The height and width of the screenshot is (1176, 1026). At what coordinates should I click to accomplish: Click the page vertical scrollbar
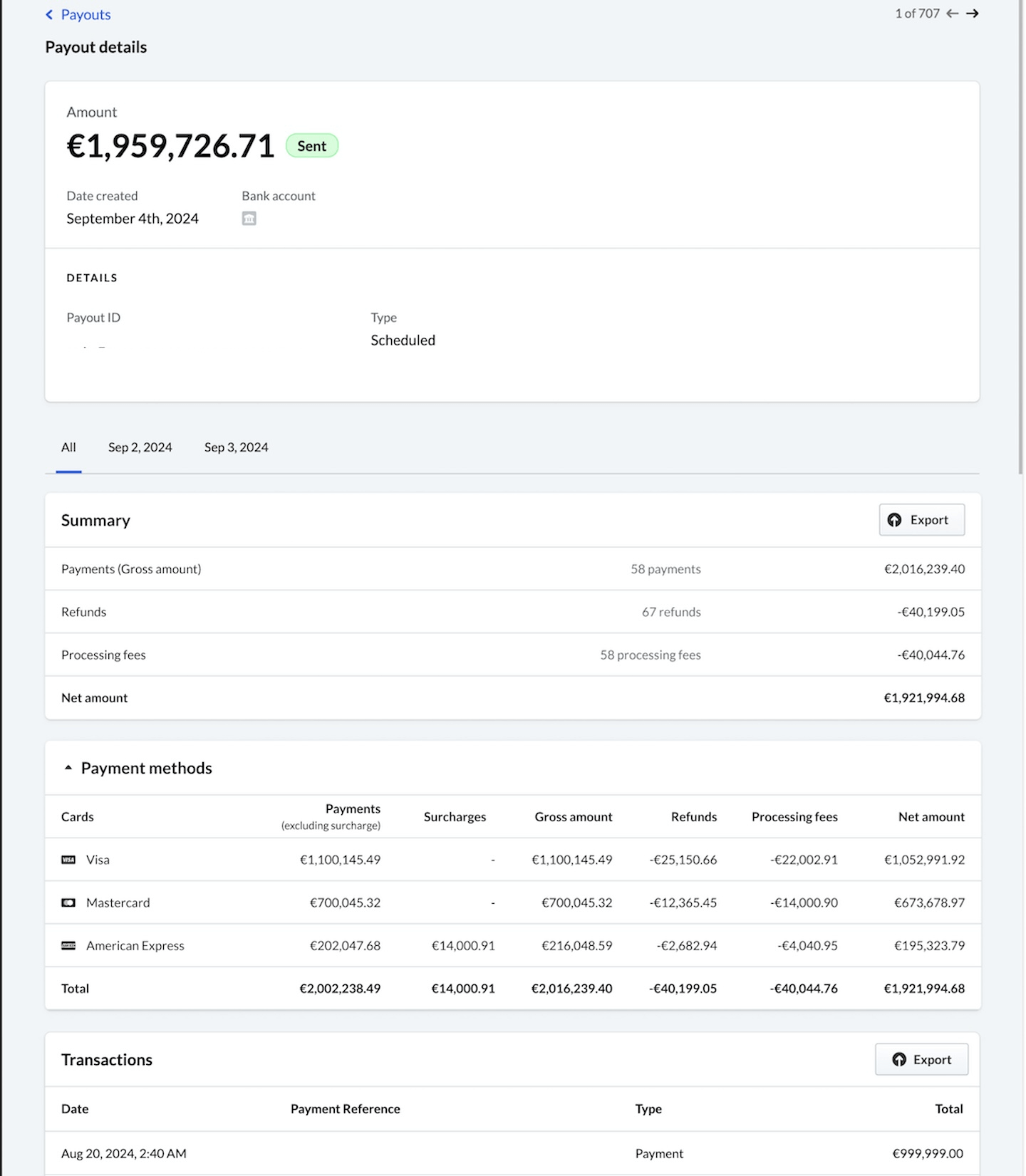point(1020,235)
